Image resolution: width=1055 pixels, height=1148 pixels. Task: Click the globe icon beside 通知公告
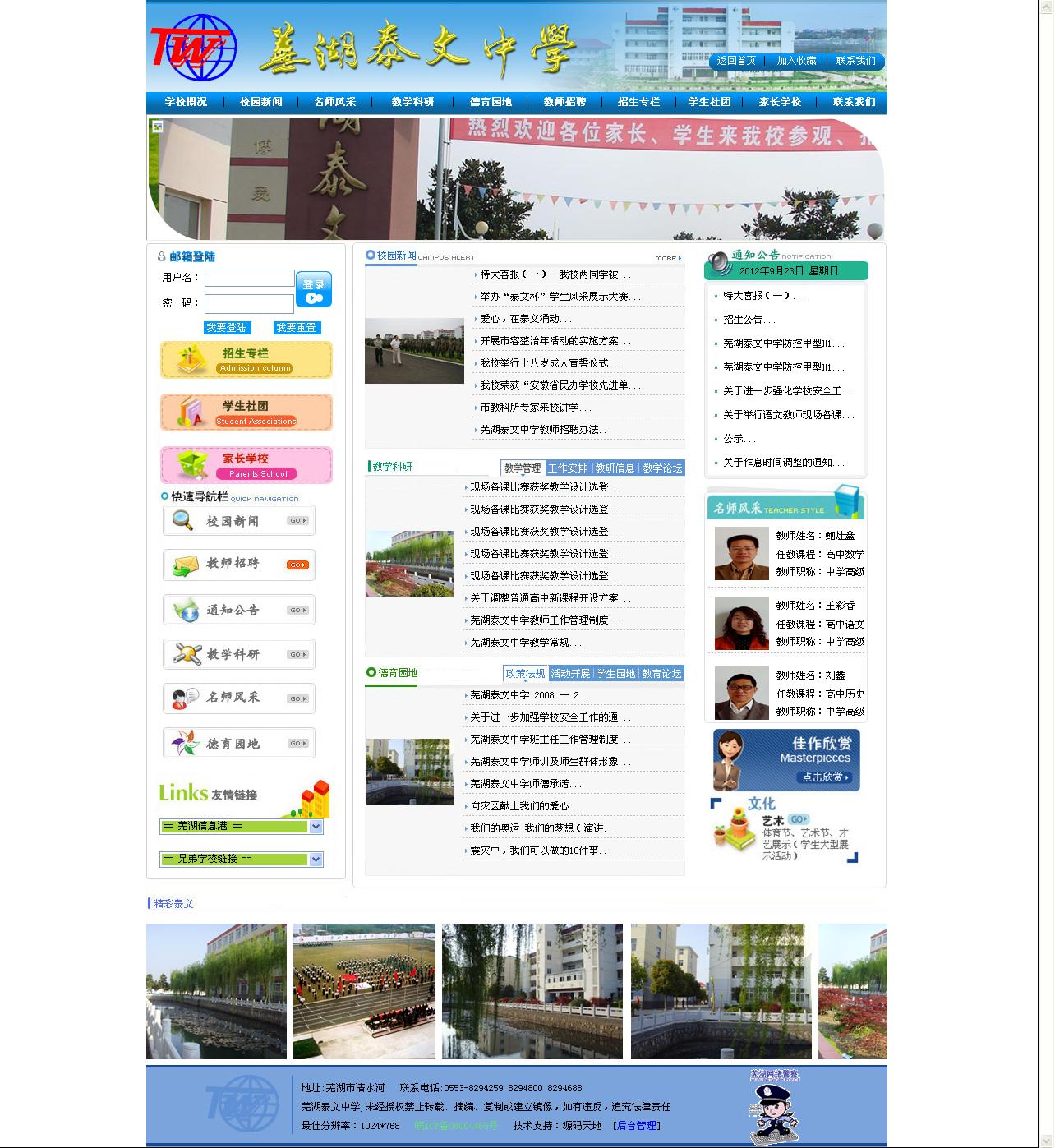click(x=187, y=610)
